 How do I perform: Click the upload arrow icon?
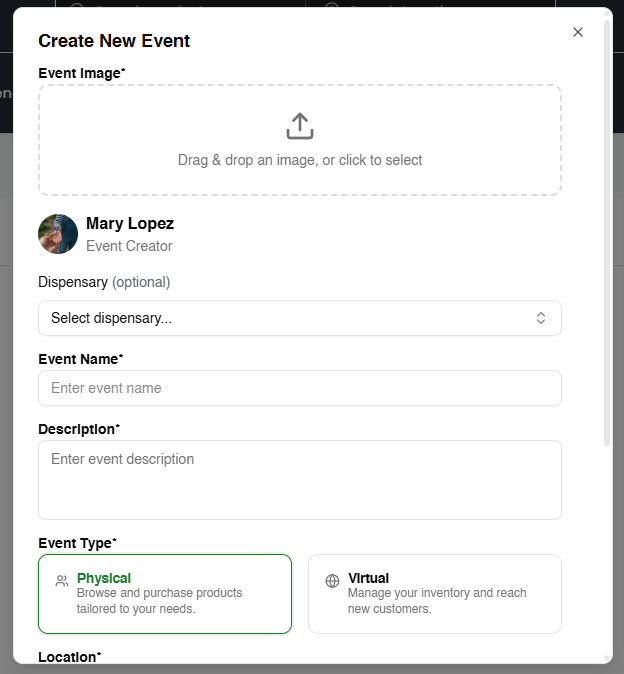[x=300, y=126]
